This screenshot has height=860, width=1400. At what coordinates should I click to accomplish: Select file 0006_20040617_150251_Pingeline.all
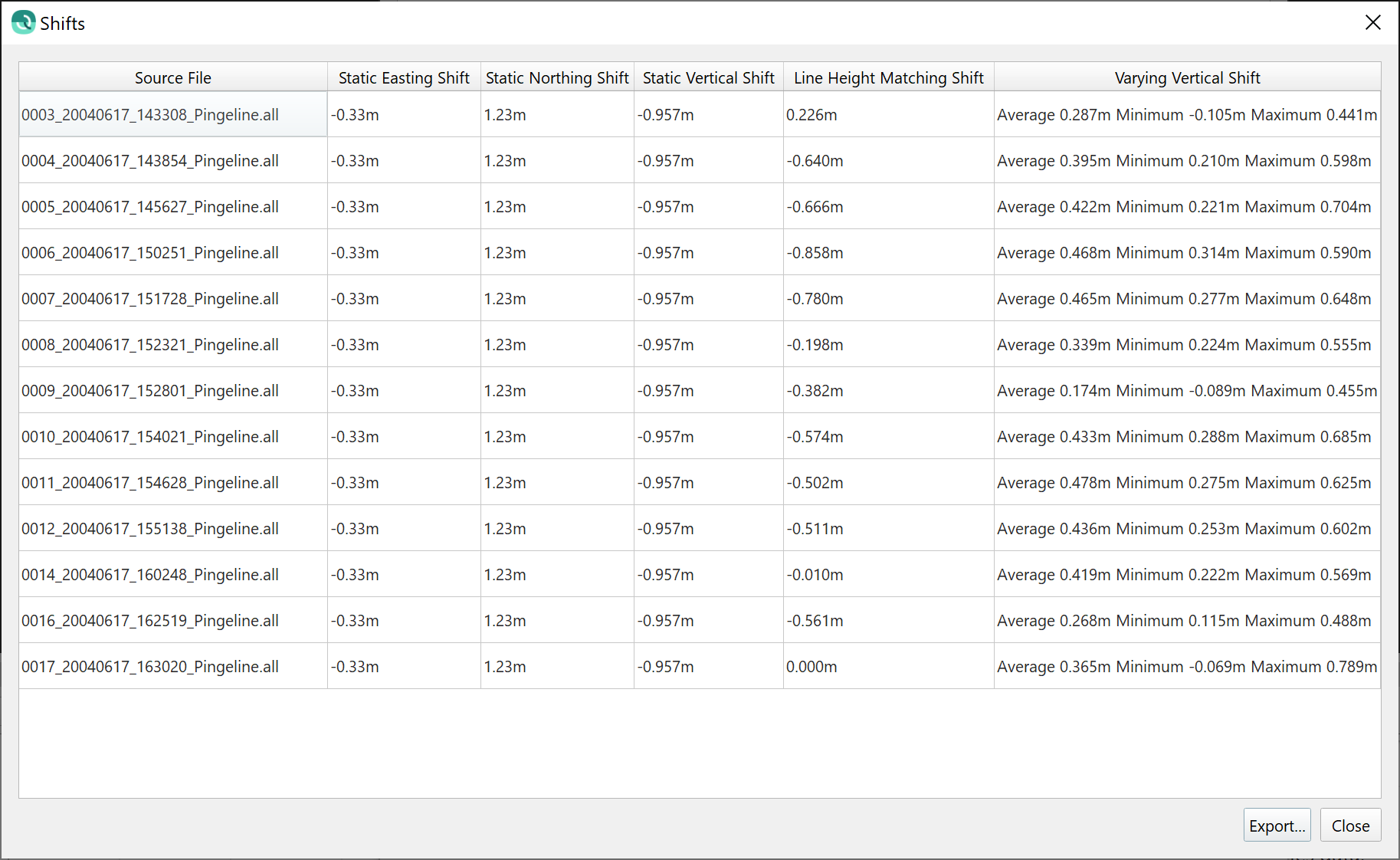[150, 253]
